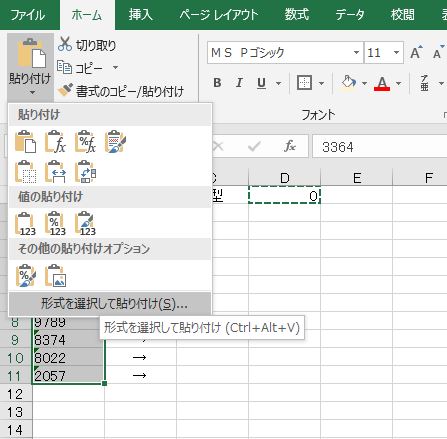This screenshot has width=447, height=439.
Task: Select keep source column widths paste icon
Action: [x=55, y=172]
